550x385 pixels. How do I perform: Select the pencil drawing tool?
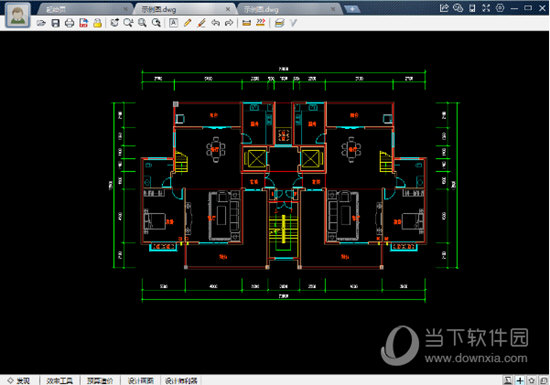pos(187,23)
